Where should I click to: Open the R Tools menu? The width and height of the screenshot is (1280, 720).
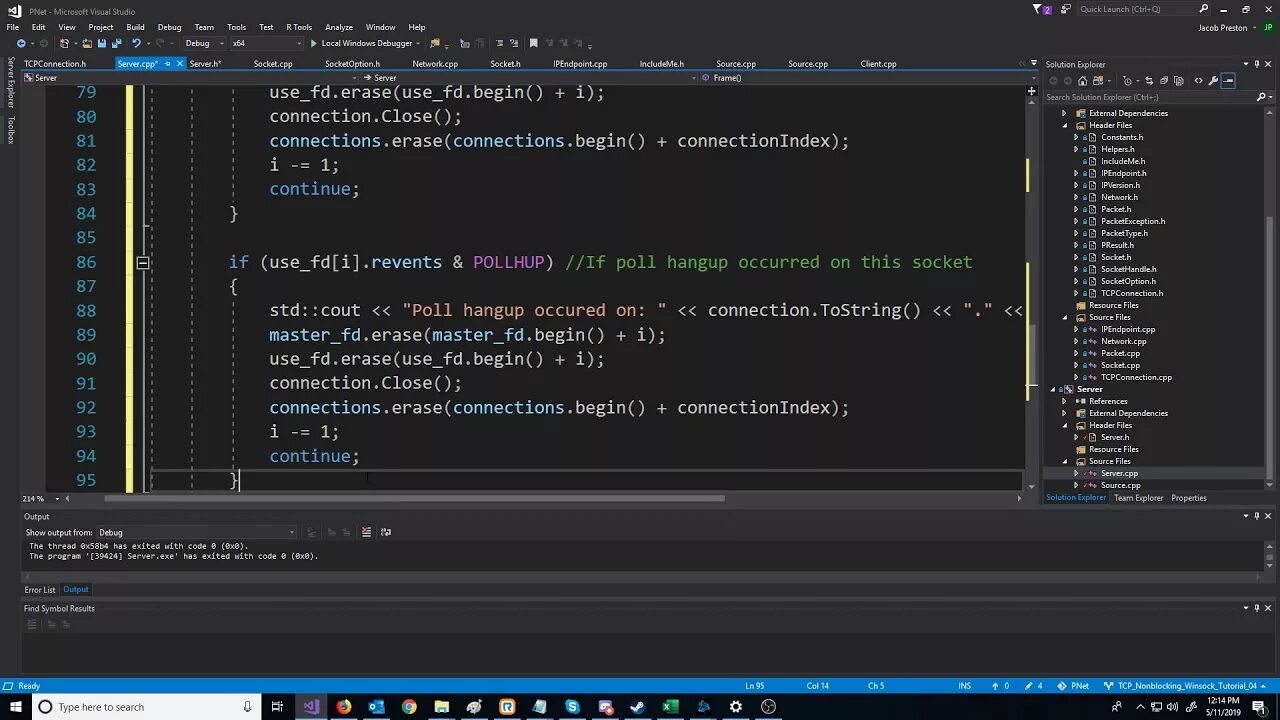(299, 27)
